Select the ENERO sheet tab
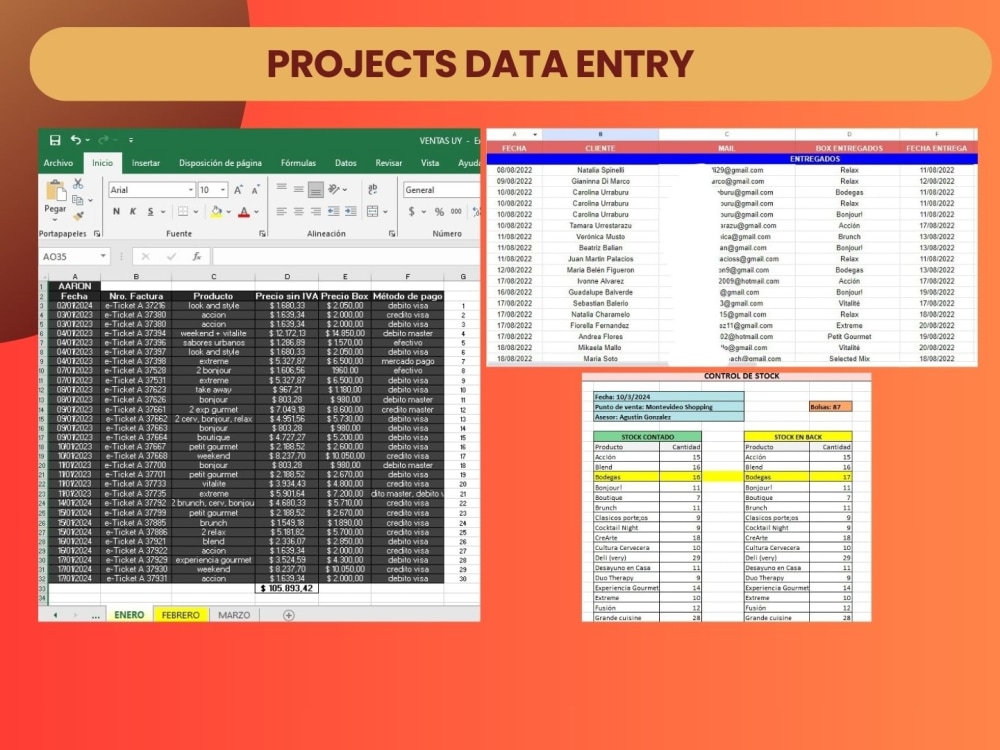1000x750 pixels. pyautogui.click(x=129, y=615)
